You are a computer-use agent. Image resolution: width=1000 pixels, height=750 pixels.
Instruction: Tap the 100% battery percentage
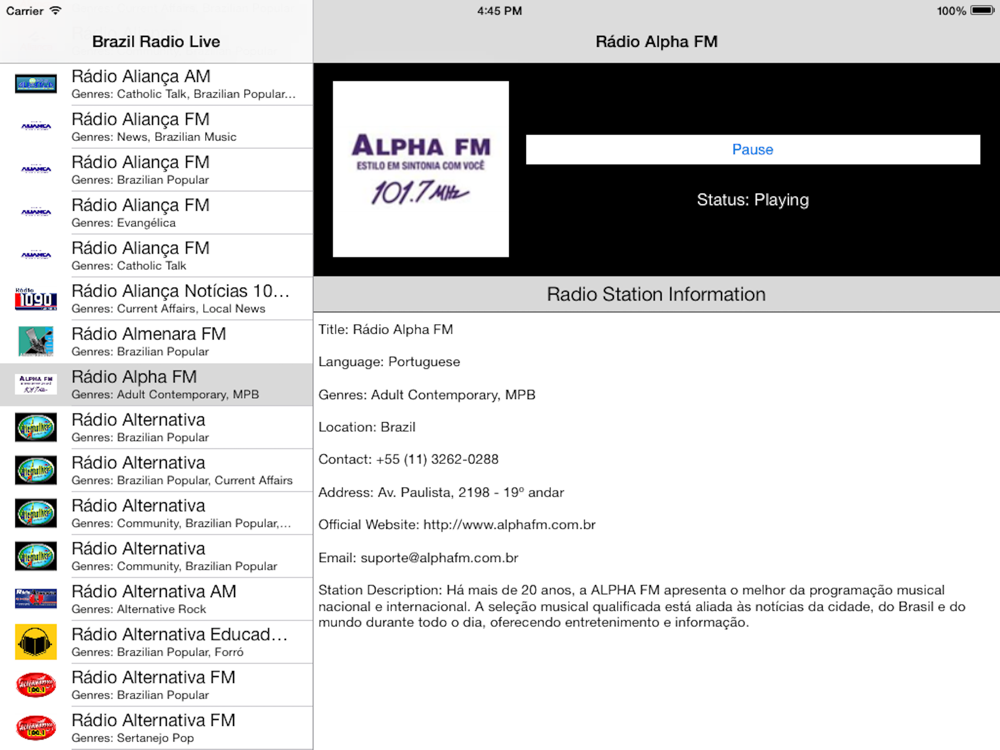[951, 11]
